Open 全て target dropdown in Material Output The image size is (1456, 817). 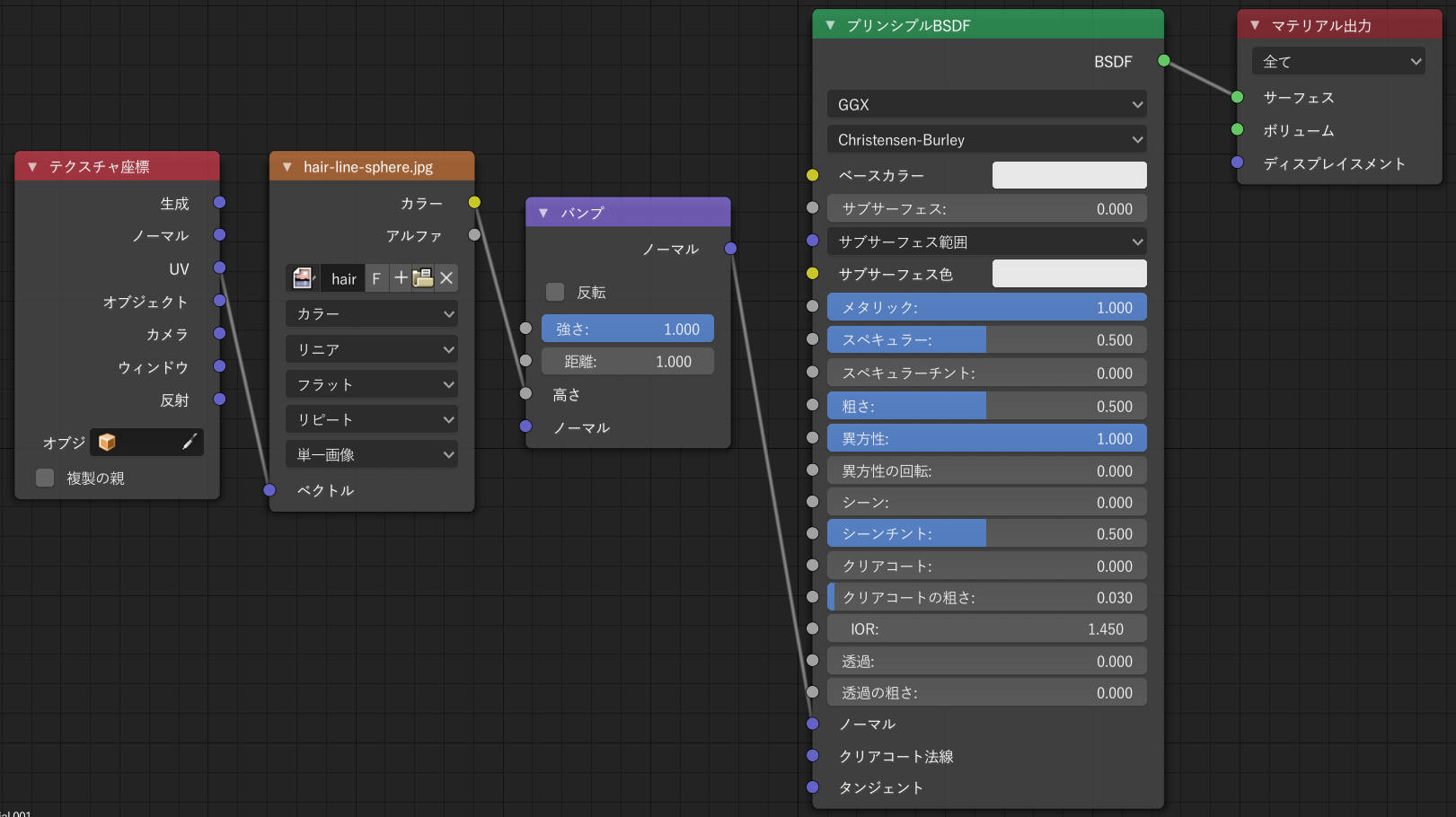click(x=1338, y=61)
